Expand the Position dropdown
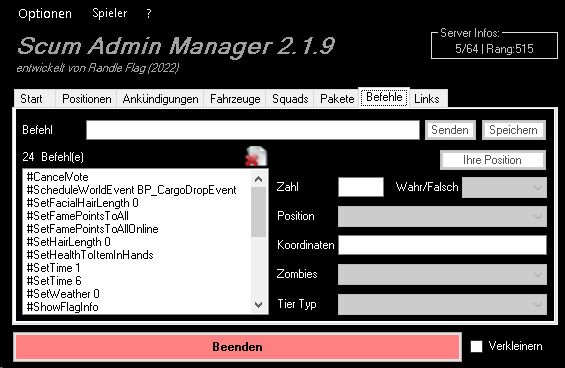565x368 pixels. coord(442,217)
